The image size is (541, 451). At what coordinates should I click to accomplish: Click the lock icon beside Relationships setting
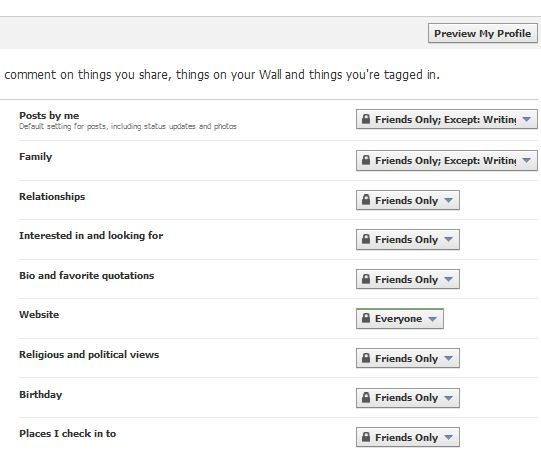click(366, 200)
